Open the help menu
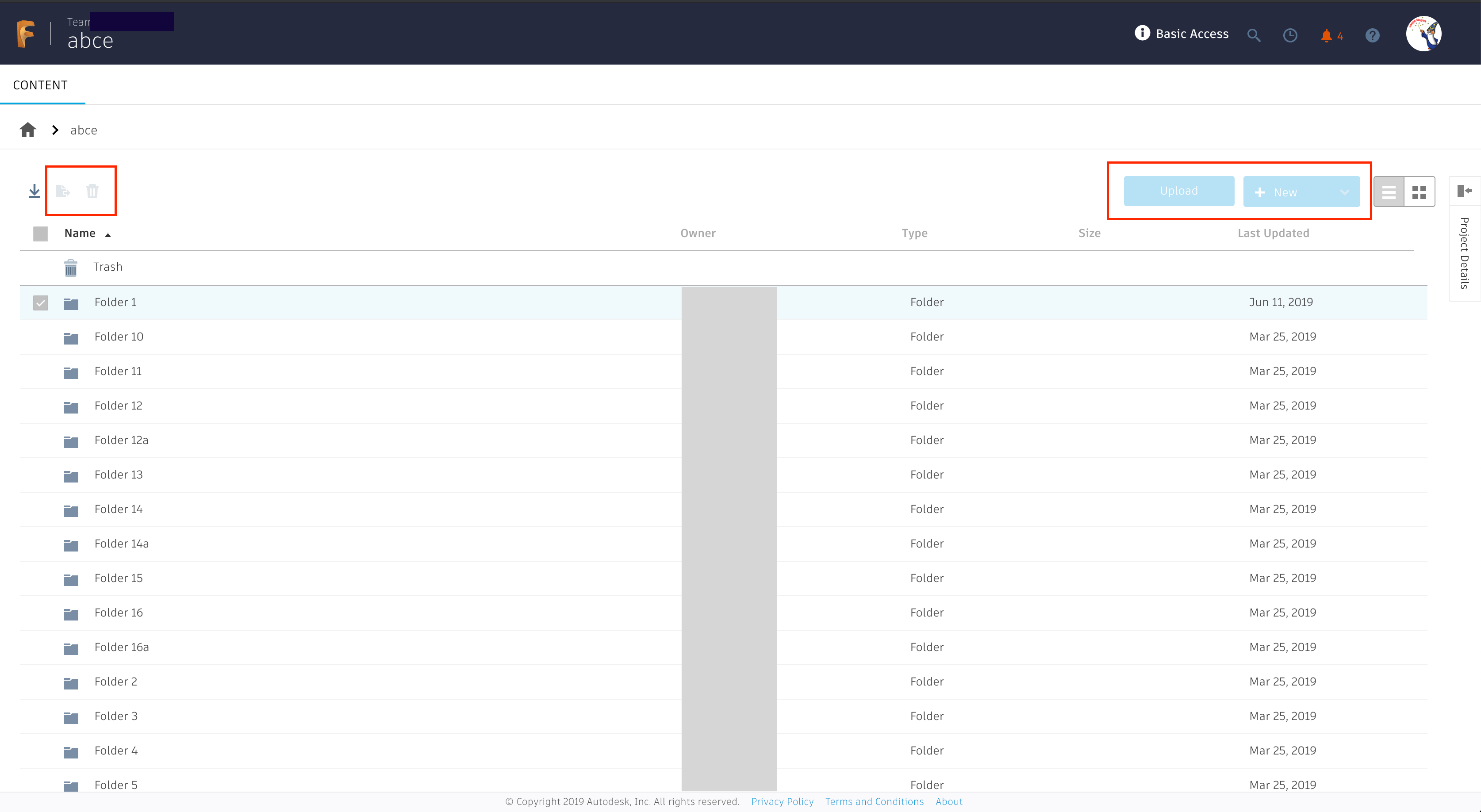Image resolution: width=1481 pixels, height=812 pixels. point(1373,34)
